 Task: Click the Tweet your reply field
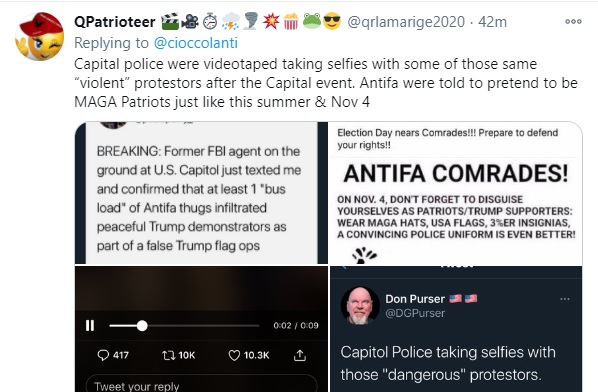pyautogui.click(x=201, y=384)
